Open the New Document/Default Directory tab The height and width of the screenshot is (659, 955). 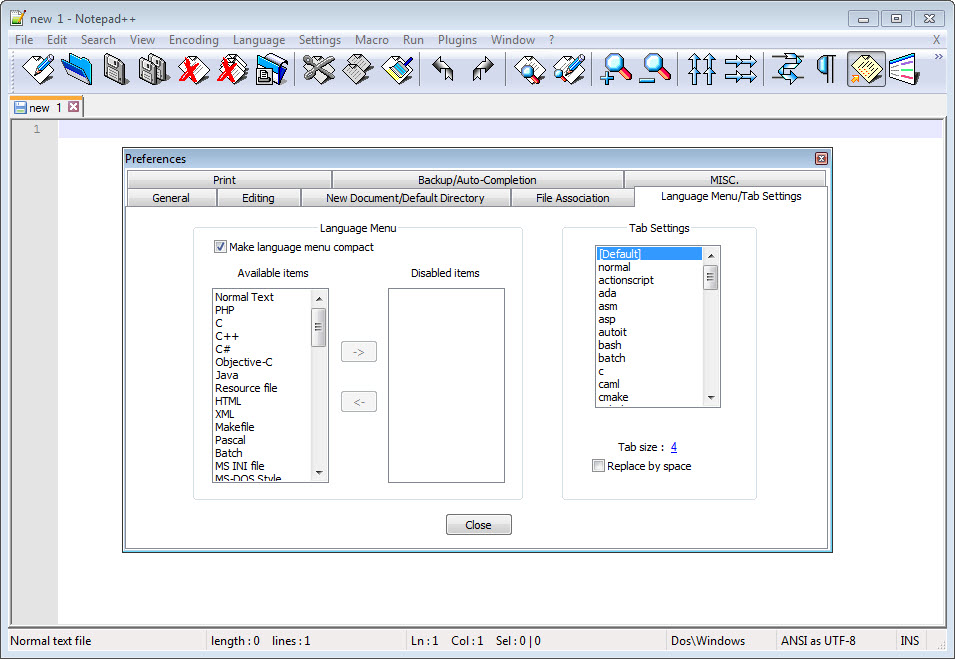[x=406, y=198]
